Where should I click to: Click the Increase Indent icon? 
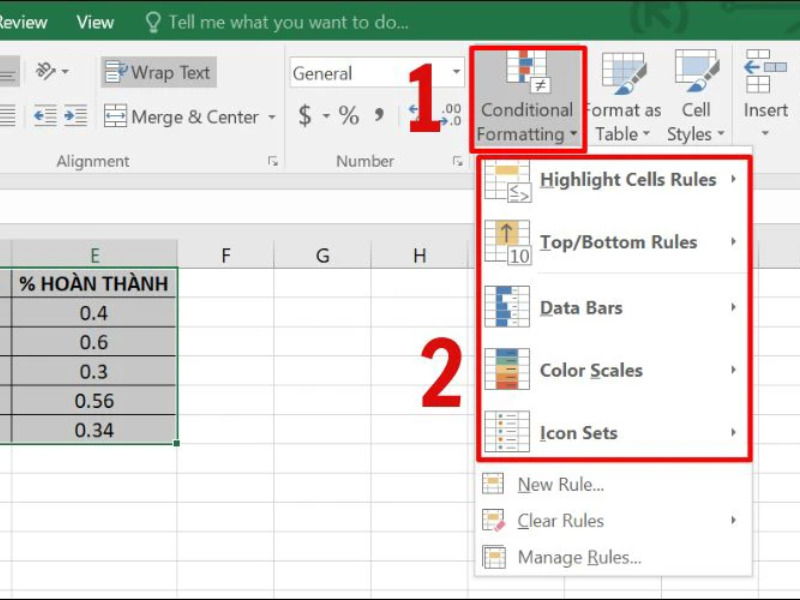point(76,116)
